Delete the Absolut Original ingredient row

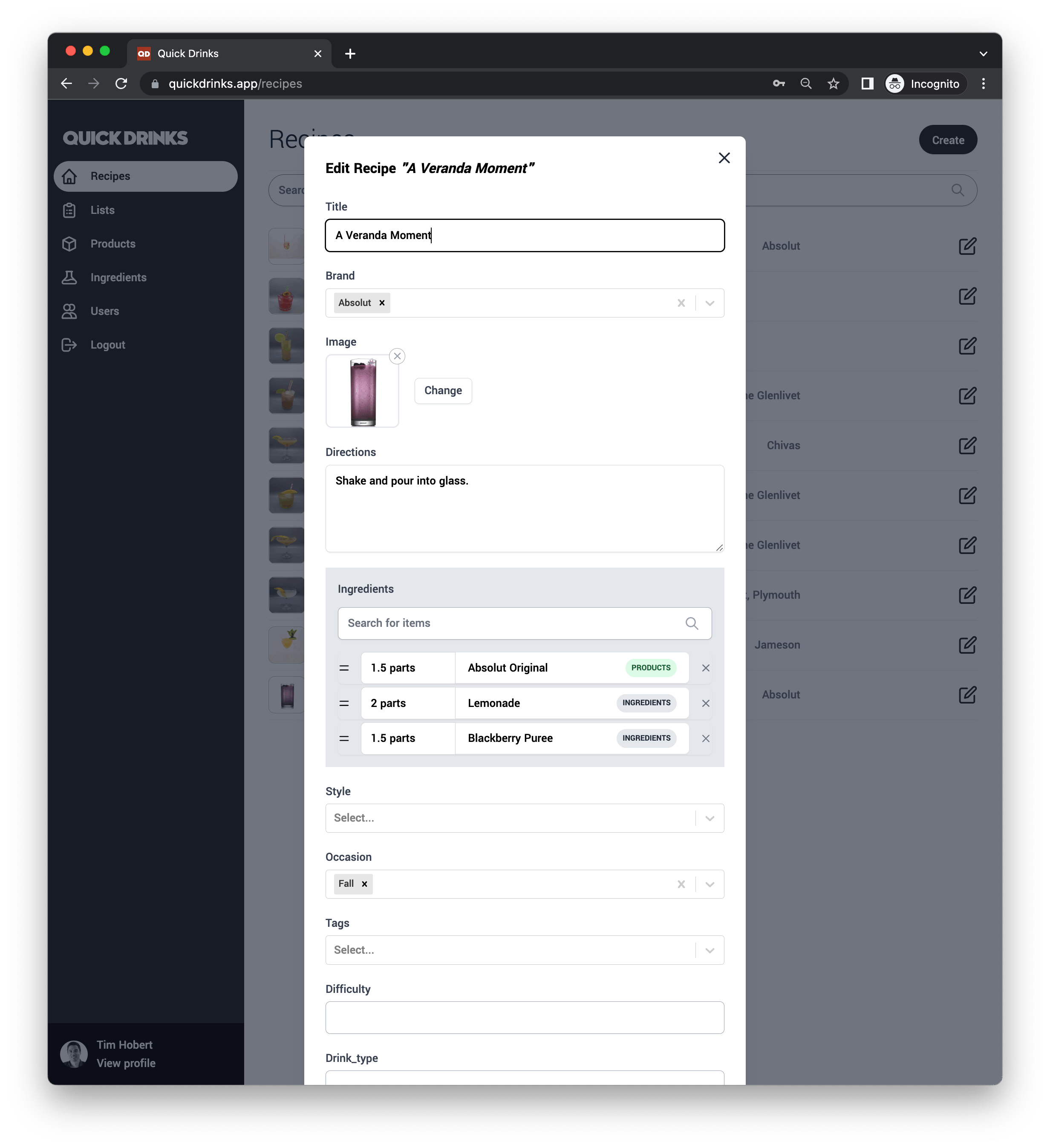[x=706, y=668]
